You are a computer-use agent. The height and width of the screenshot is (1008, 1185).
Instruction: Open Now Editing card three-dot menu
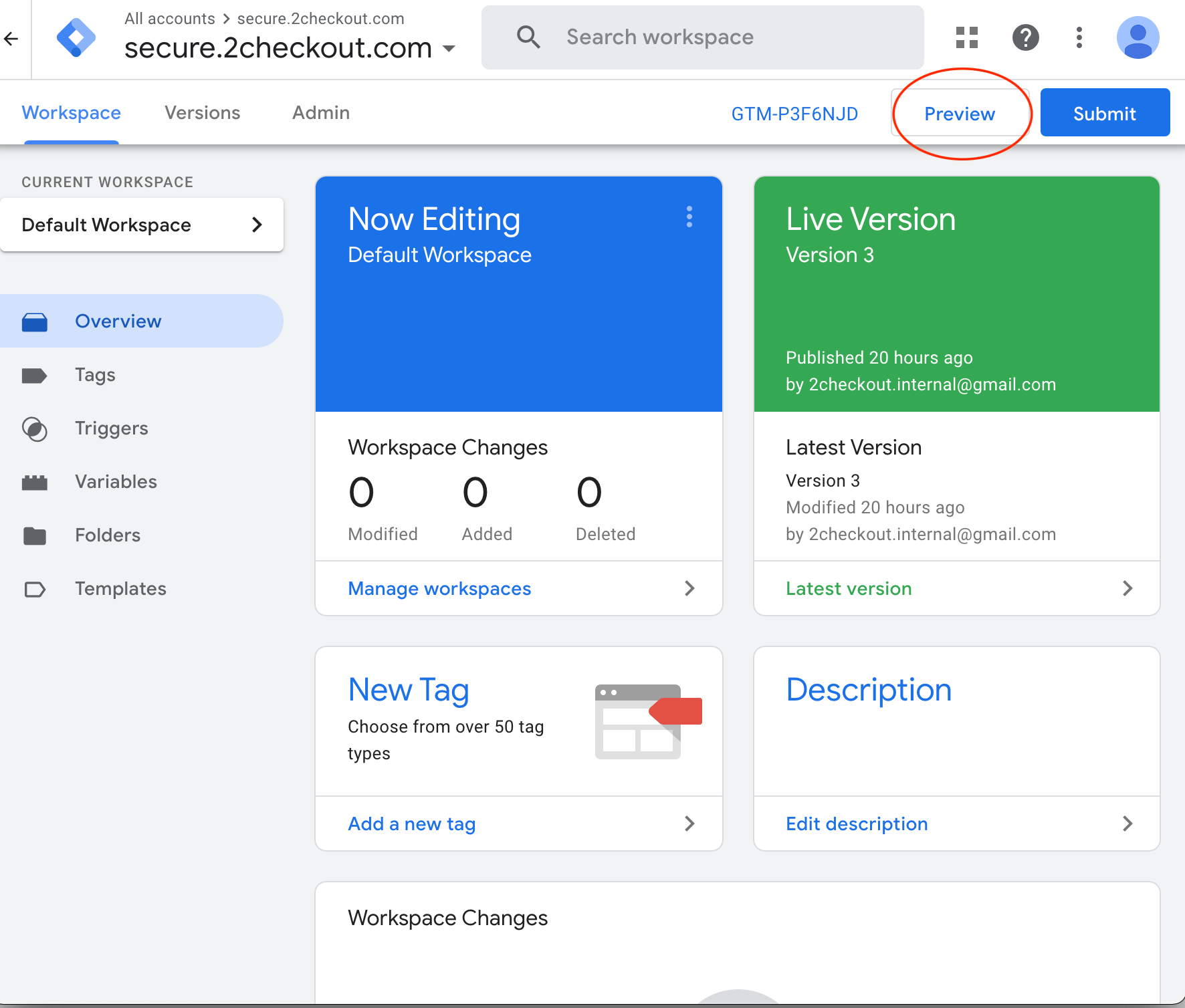(689, 217)
